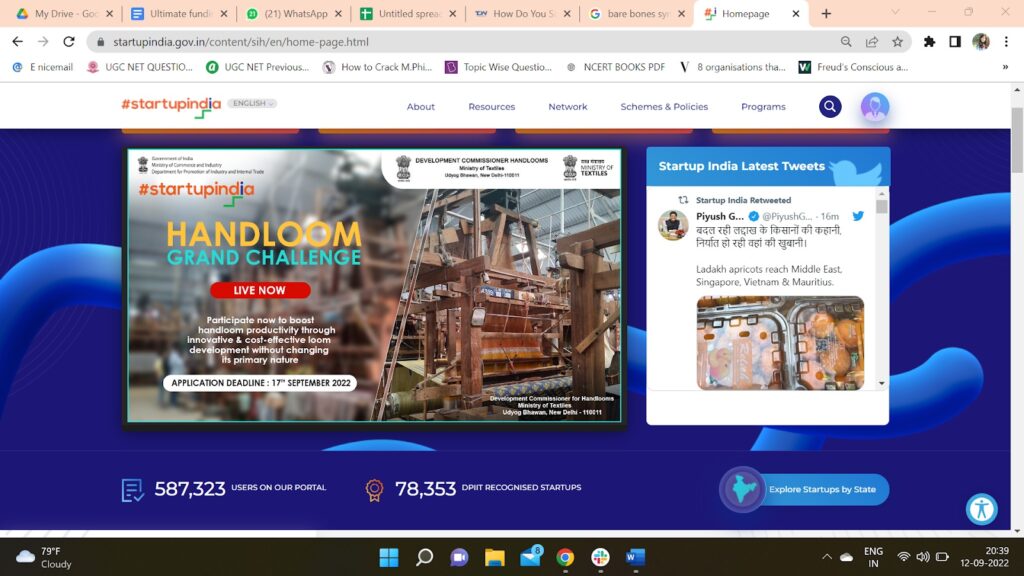The image size is (1024, 576).
Task: Open the accessibility widget icon
Action: tap(982, 509)
